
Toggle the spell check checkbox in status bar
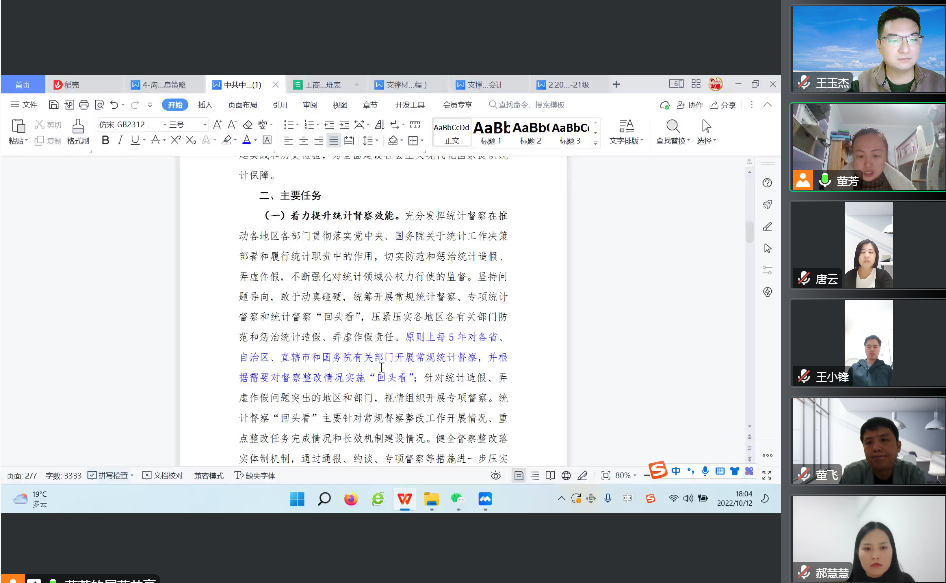click(x=92, y=476)
